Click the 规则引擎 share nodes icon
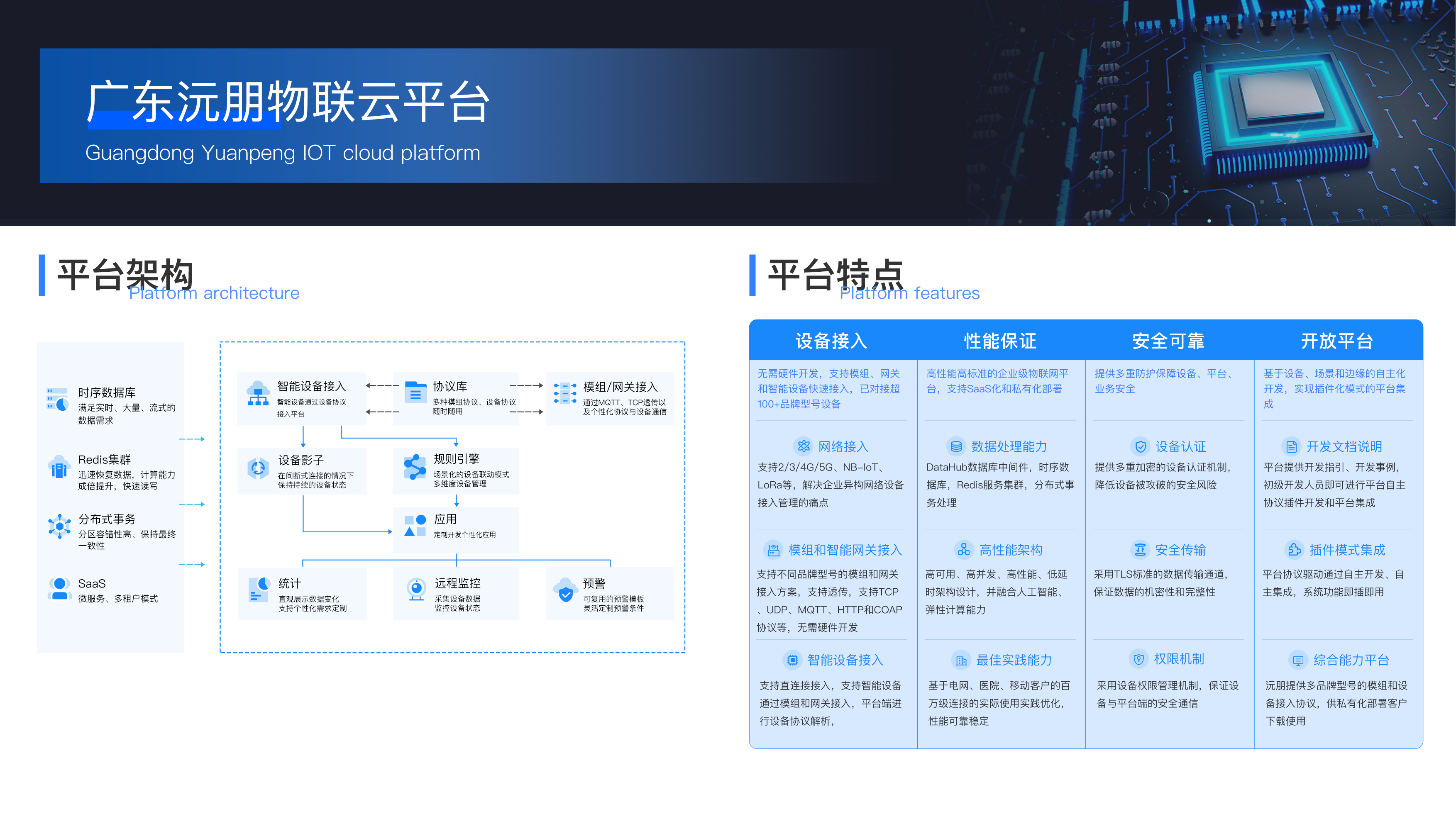Screen dimensions: 1456x819 (415, 467)
